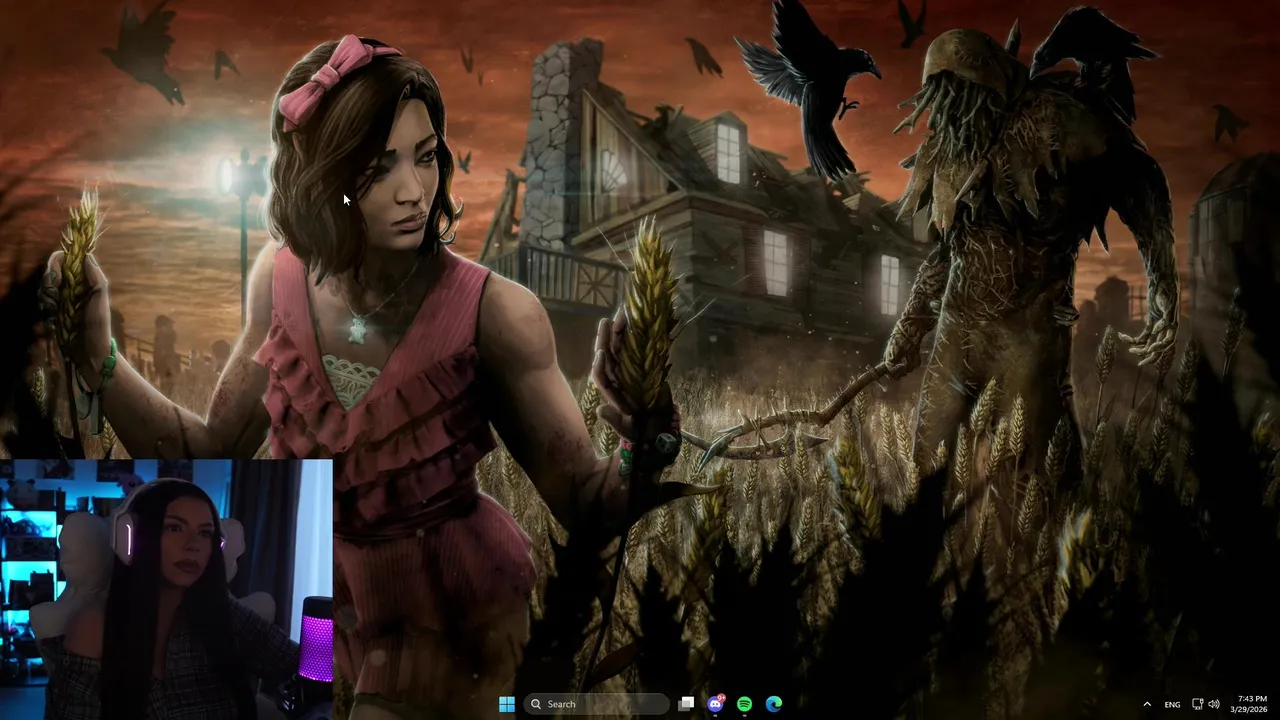Open the volume control in the tray
Screen dimensions: 1280x720
click(1214, 704)
